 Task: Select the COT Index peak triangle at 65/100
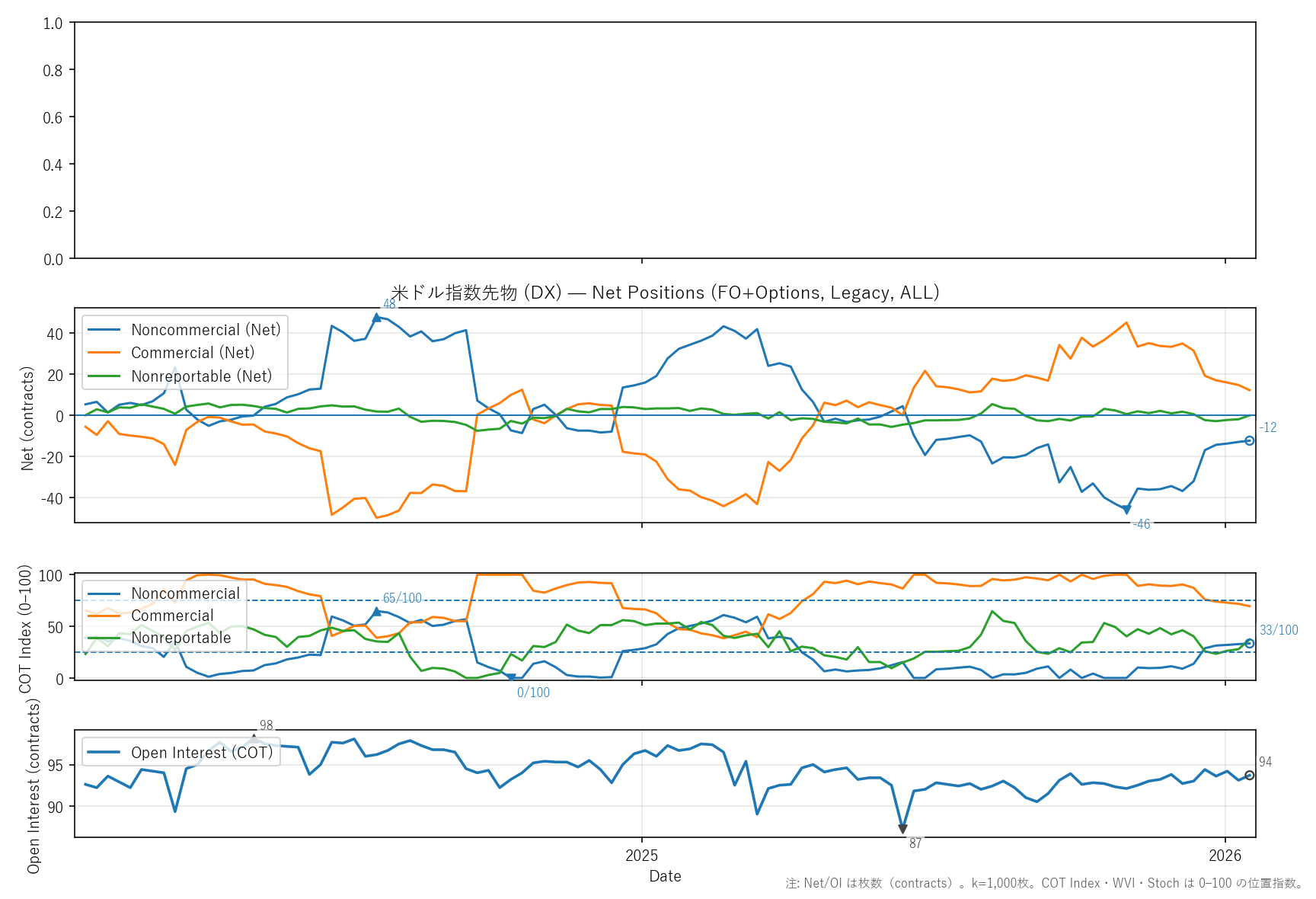tap(376, 611)
